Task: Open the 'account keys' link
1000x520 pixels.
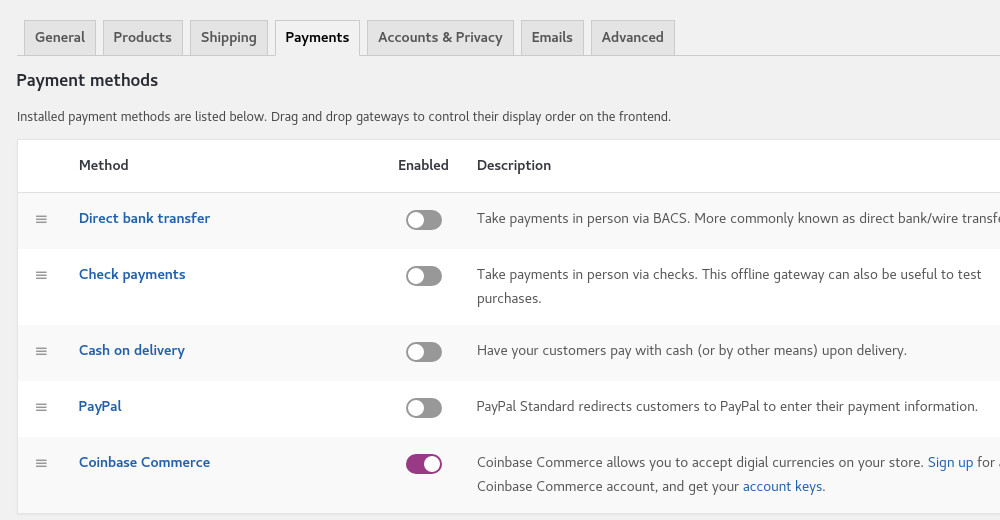Action: (x=782, y=487)
